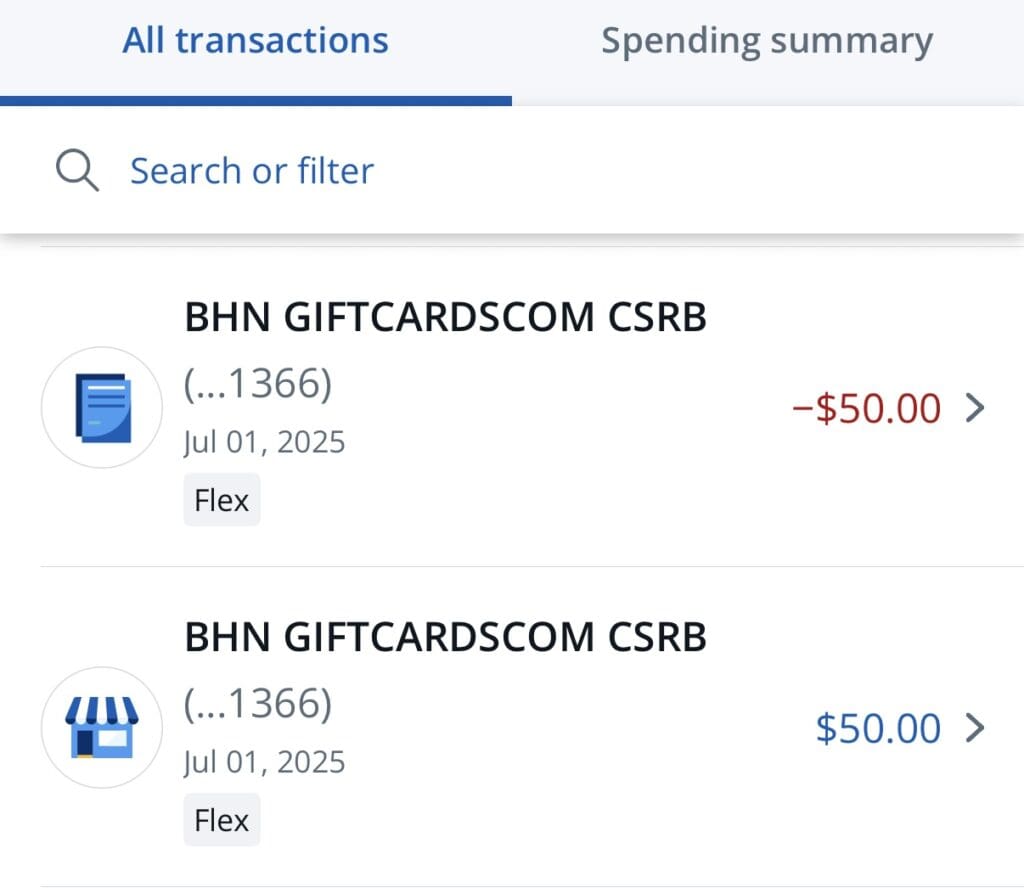Click the blue $50.00 amount

[x=878, y=728]
